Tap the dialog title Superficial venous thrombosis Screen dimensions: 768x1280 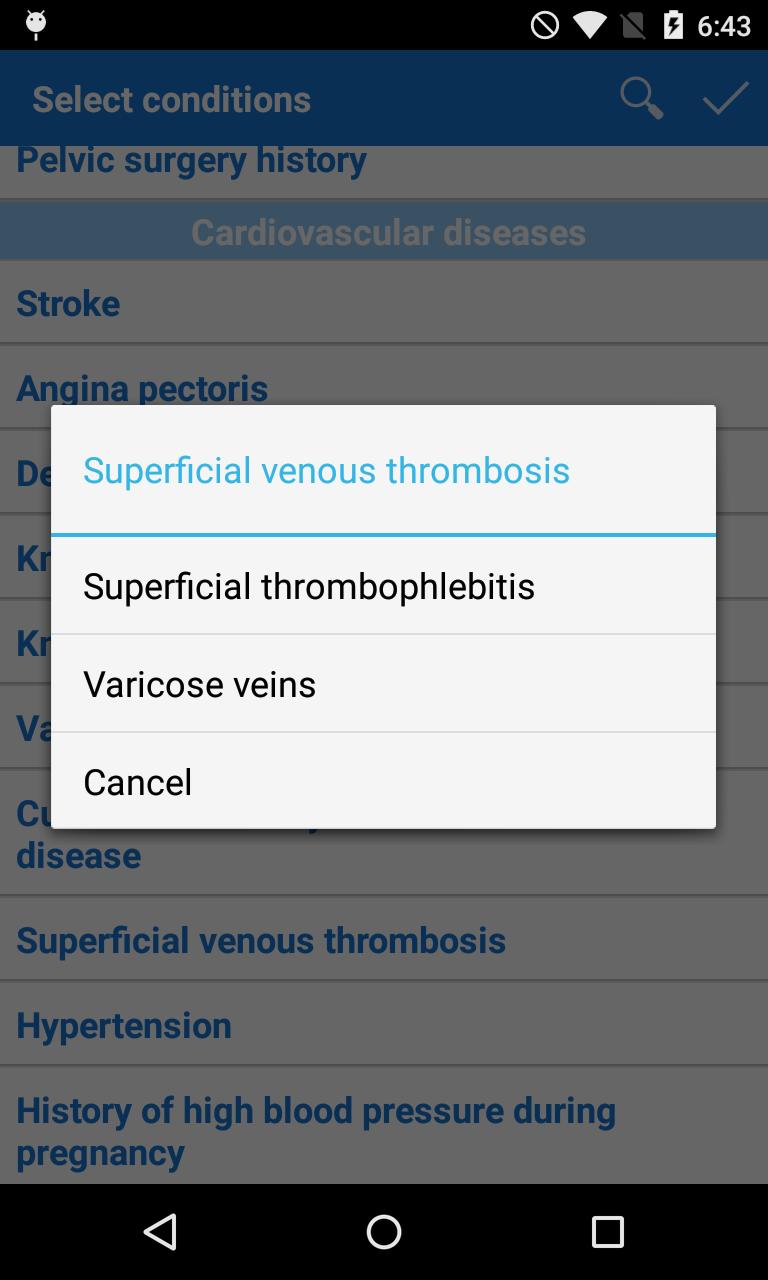point(326,470)
